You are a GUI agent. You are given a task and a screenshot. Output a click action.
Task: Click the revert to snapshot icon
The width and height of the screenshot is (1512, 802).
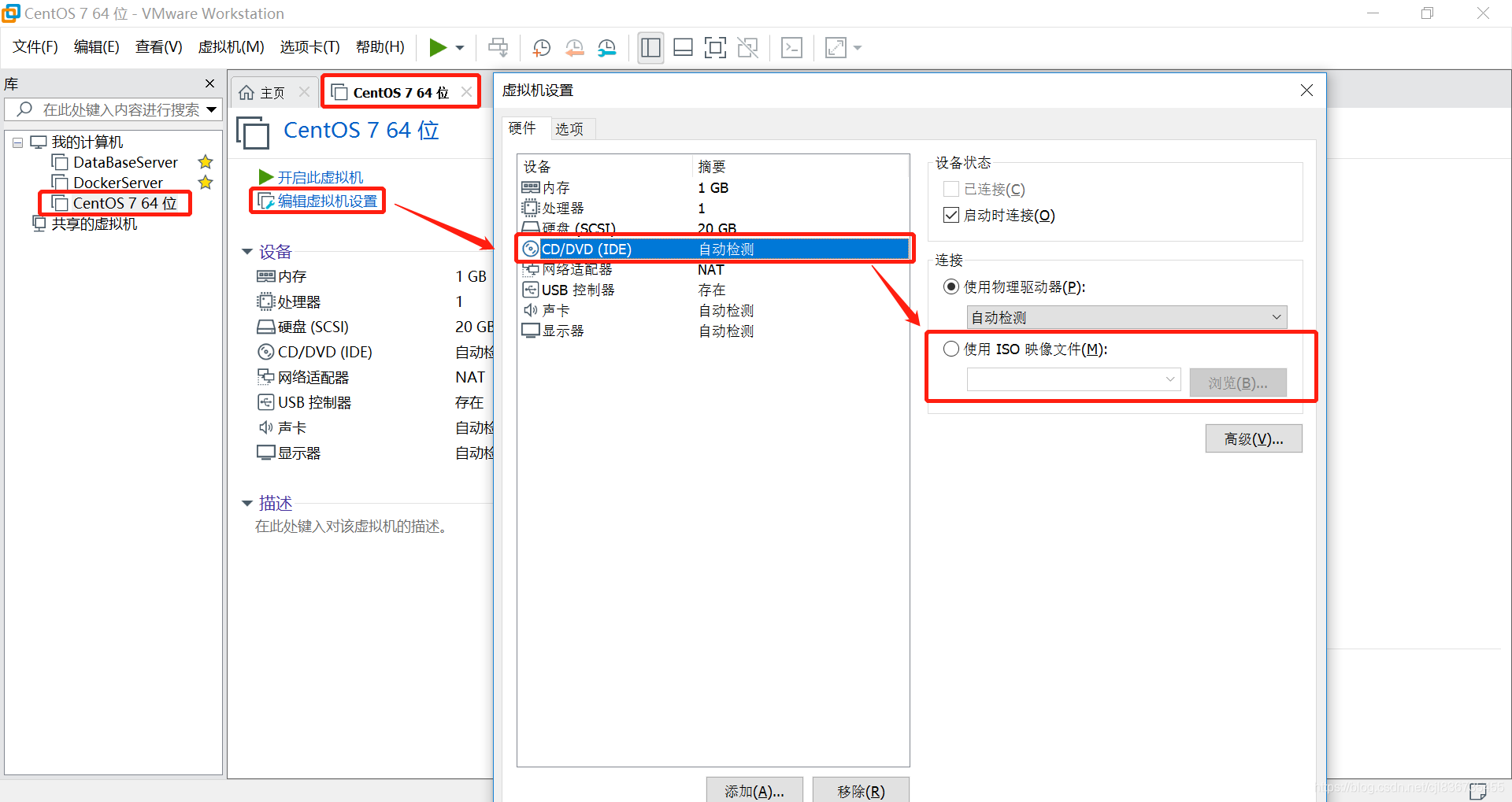(575, 48)
